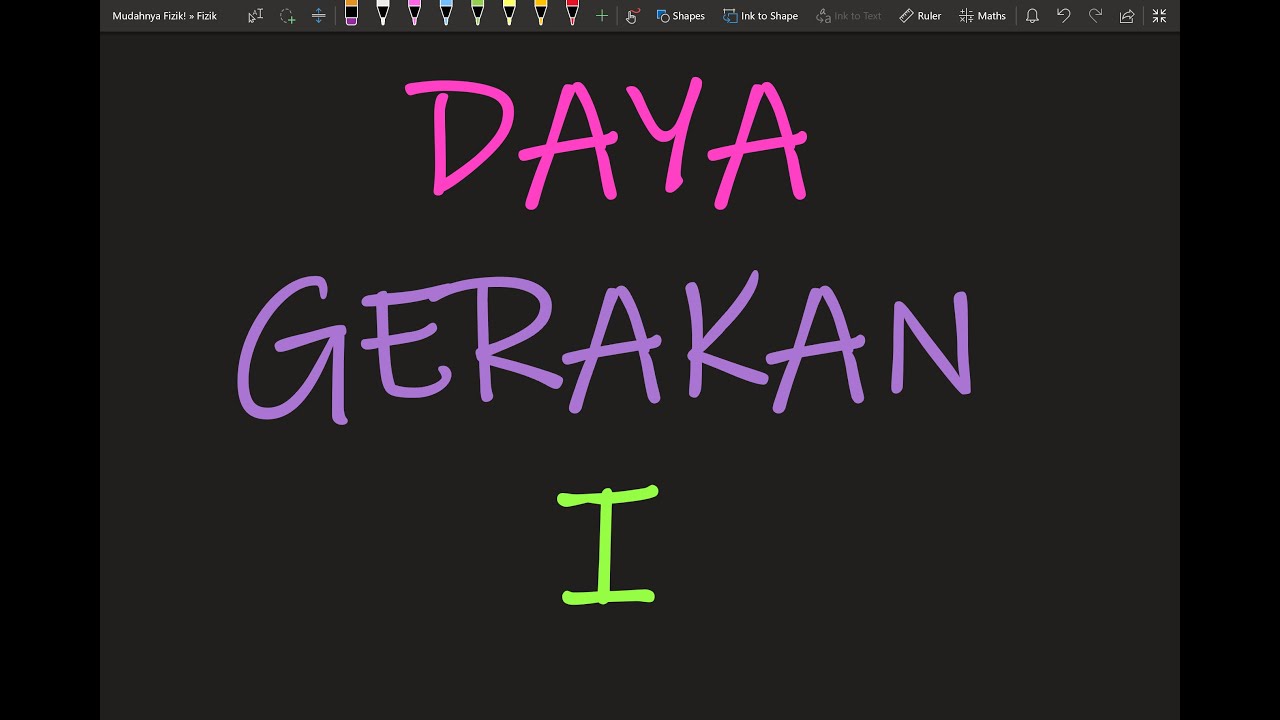
Task: Pick the yellow pen
Action: pyautogui.click(x=509, y=14)
